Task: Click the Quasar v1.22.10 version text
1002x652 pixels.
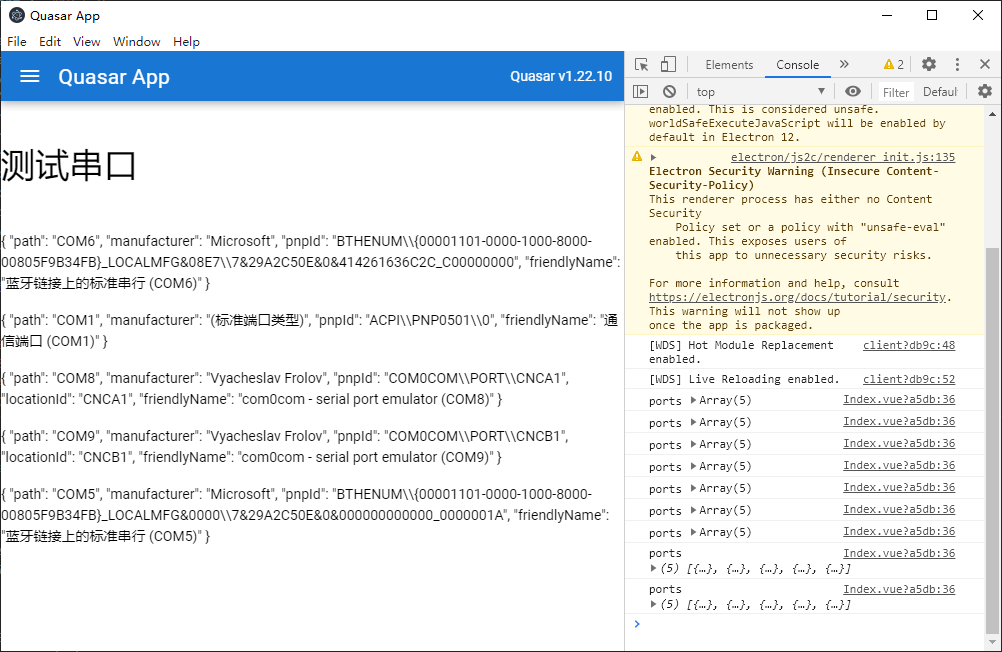Action: 560,77
